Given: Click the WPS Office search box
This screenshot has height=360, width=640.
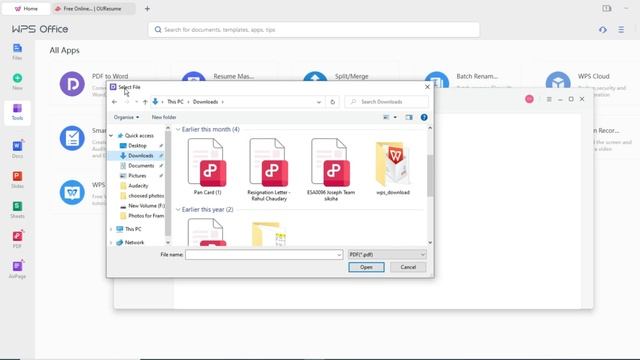Looking at the screenshot, I should 314,30.
